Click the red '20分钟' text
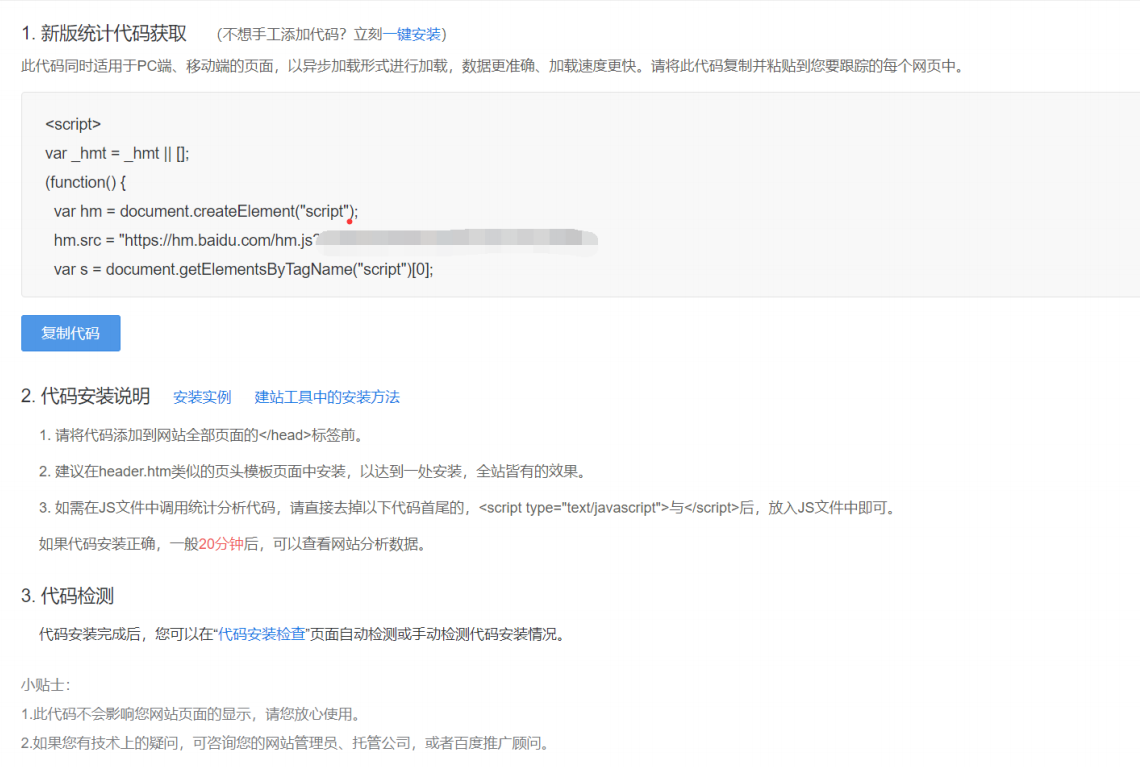Image resolution: width=1140 pixels, height=767 pixels. tap(221, 544)
